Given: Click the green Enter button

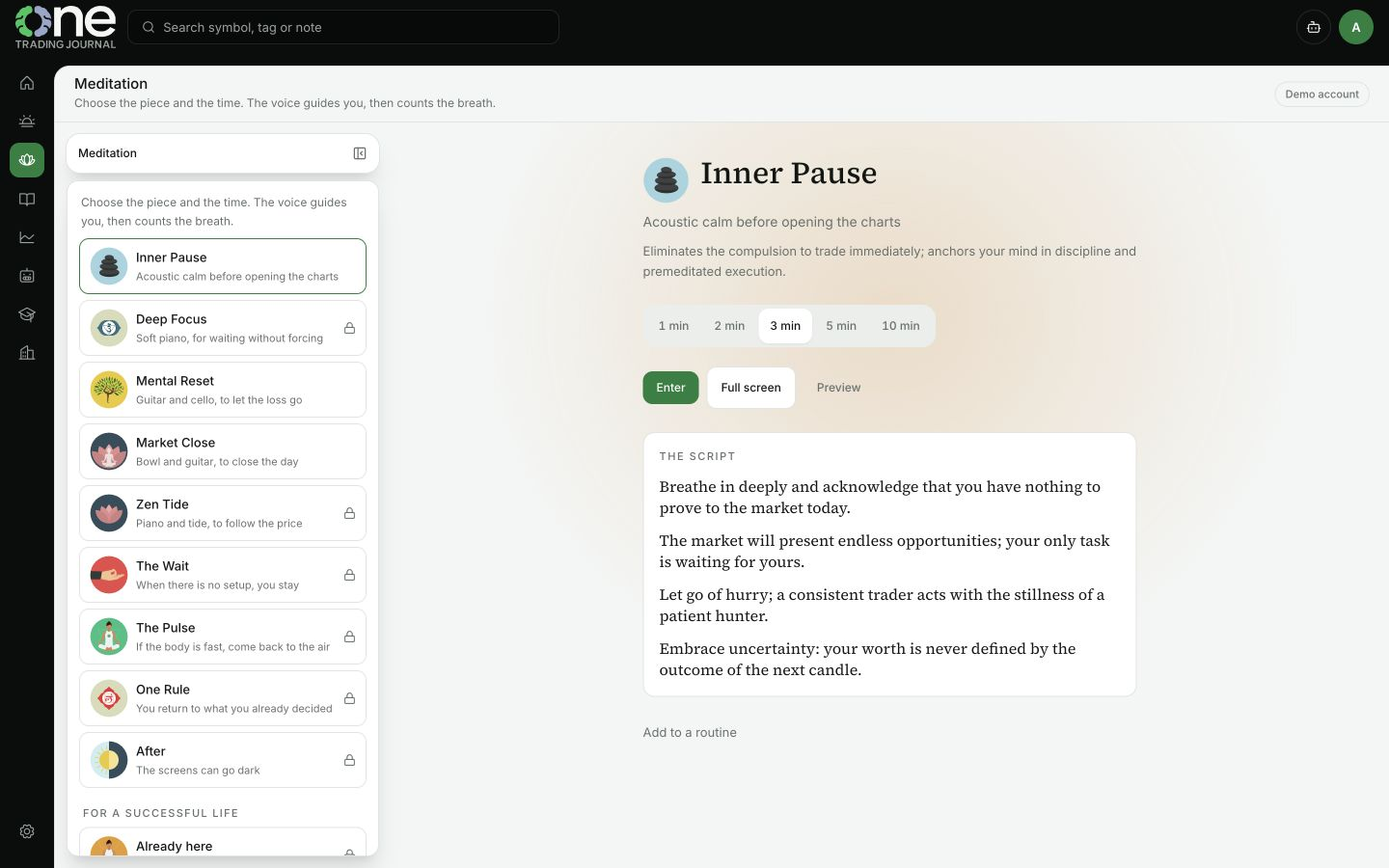Looking at the screenshot, I should pos(670,388).
